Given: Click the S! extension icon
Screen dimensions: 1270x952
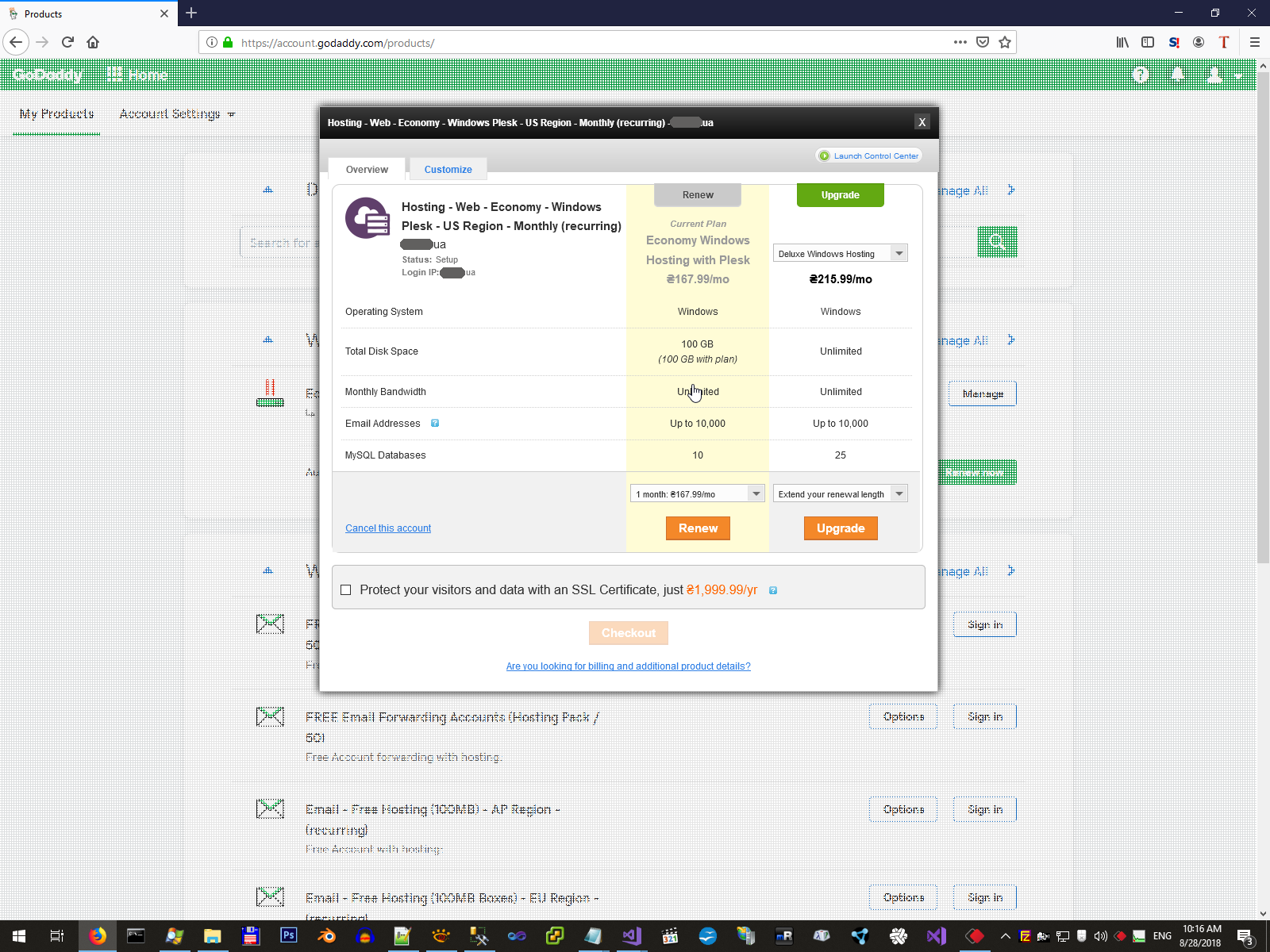Looking at the screenshot, I should 1174,42.
